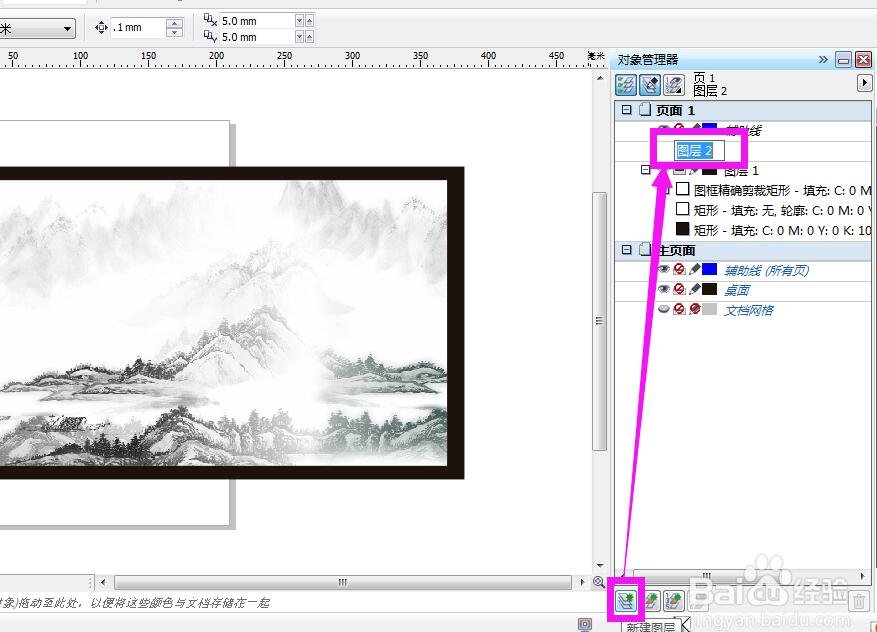Open Object Manager flyout options arrow
This screenshot has height=632, width=877.
click(864, 84)
